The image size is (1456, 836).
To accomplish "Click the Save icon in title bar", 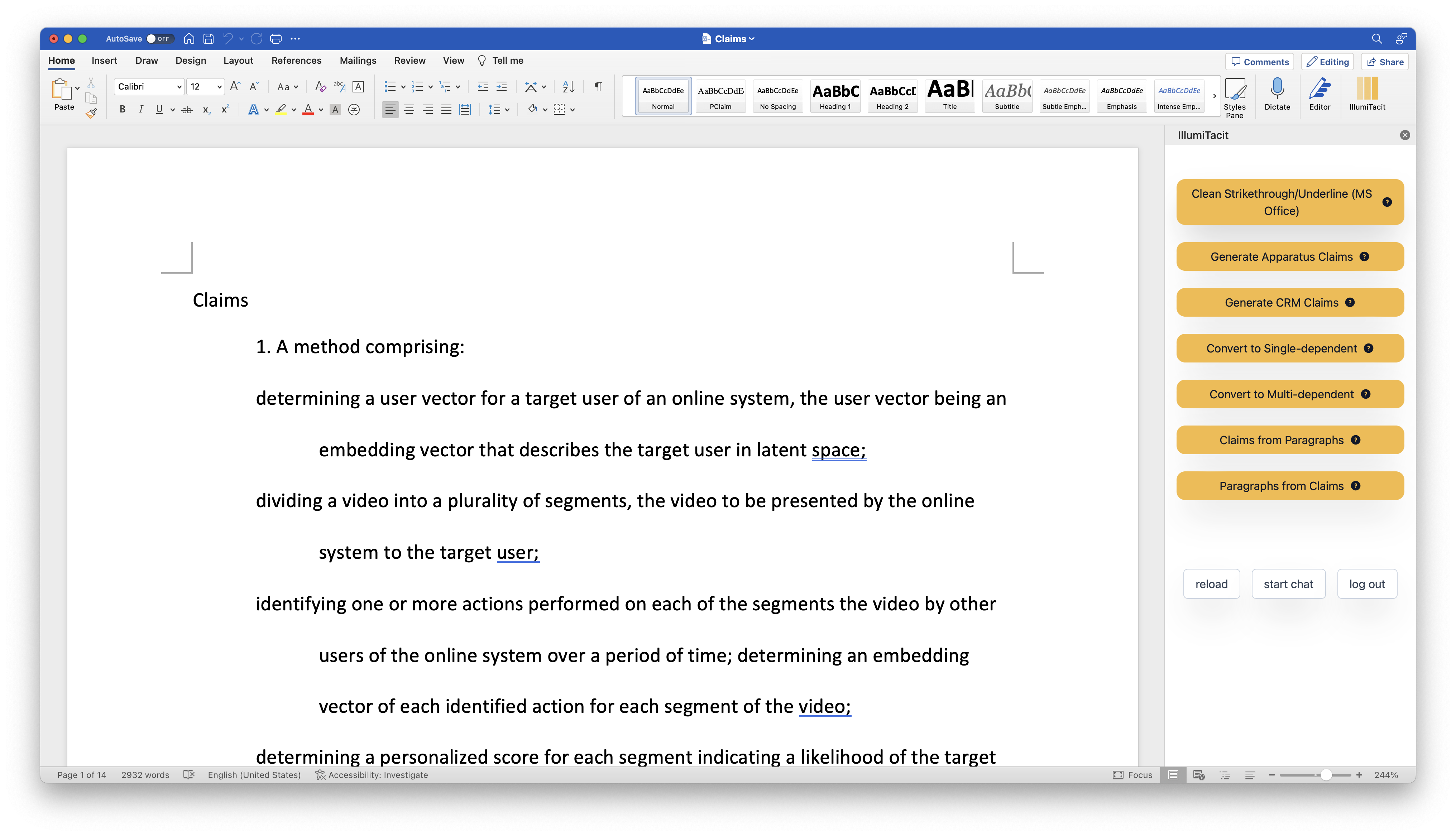I will (209, 38).
